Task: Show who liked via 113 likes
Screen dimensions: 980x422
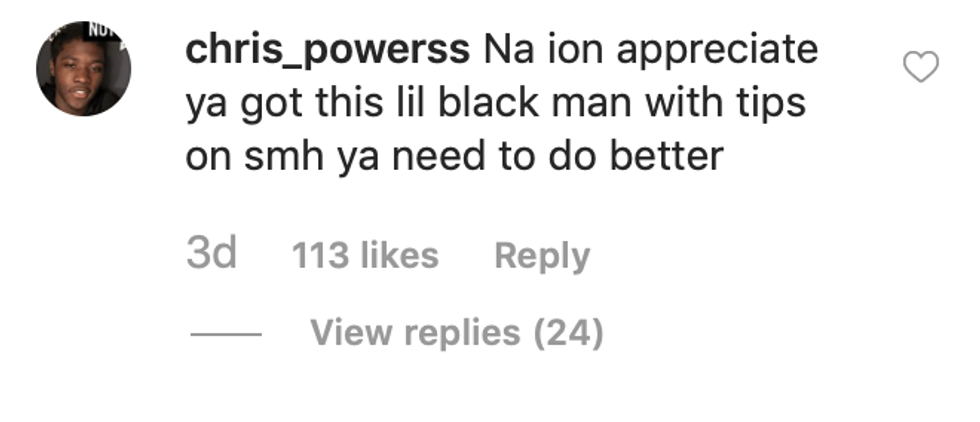Action: (365, 256)
